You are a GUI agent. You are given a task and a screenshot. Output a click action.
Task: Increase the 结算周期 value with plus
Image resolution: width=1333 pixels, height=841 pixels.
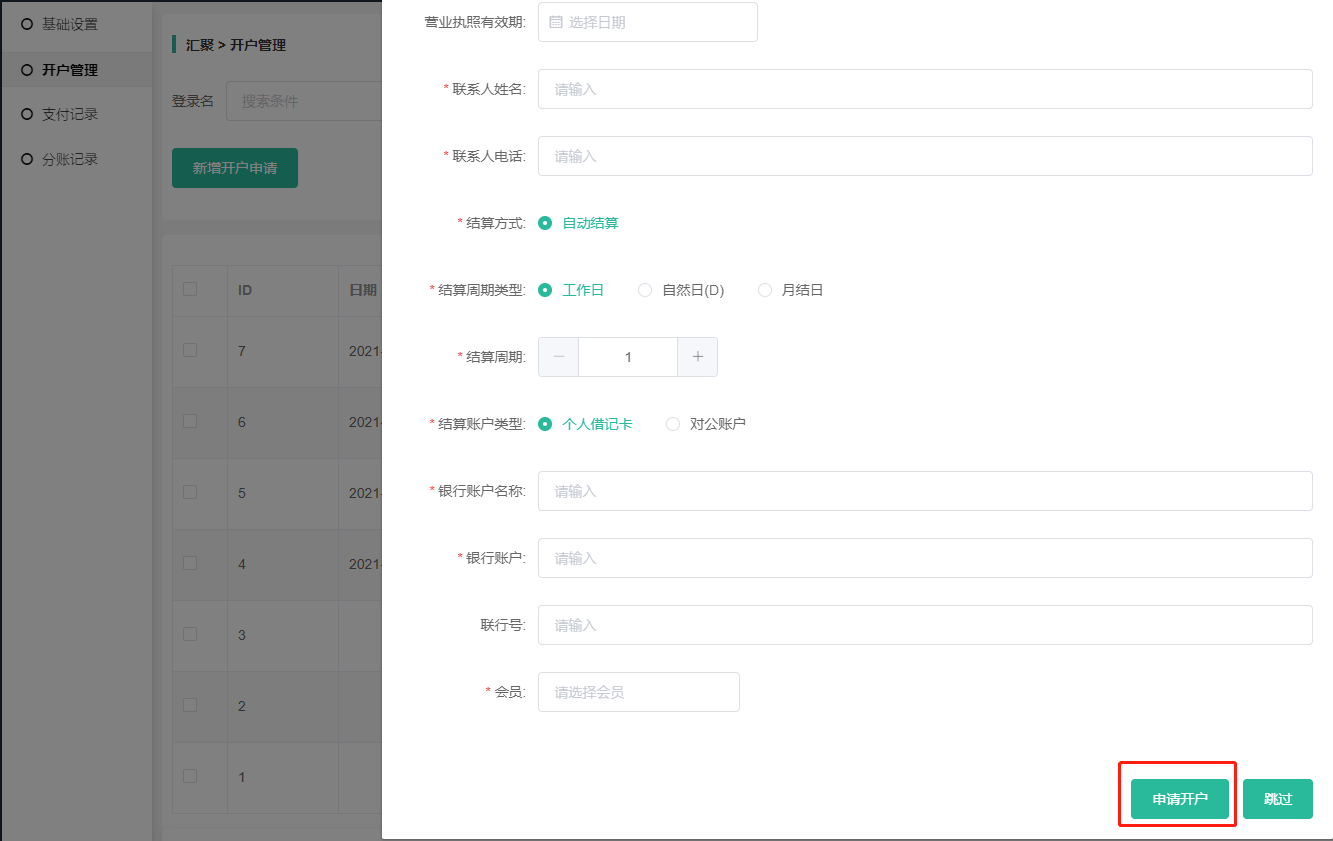698,357
